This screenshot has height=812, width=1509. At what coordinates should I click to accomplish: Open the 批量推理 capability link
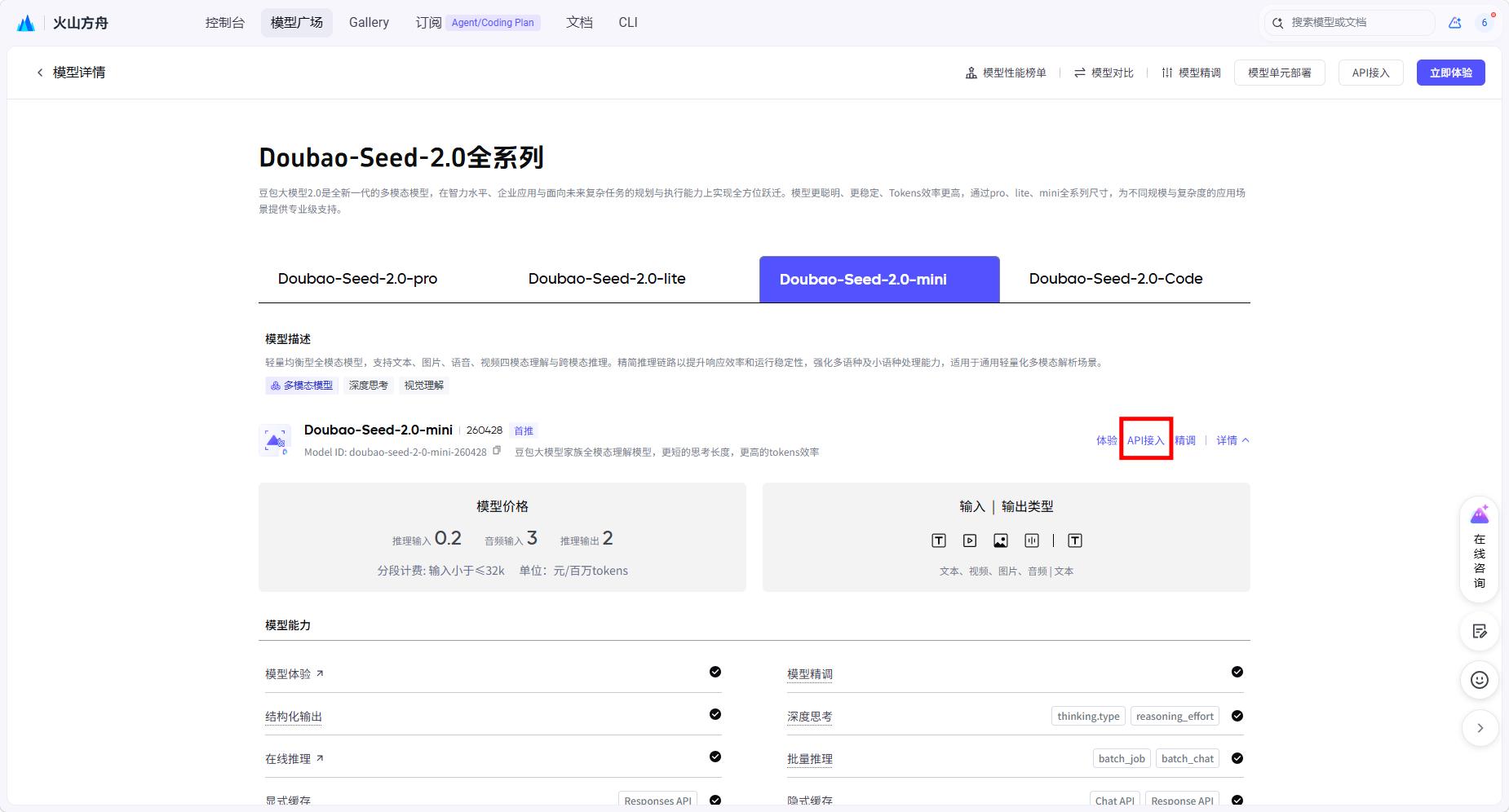click(x=810, y=758)
